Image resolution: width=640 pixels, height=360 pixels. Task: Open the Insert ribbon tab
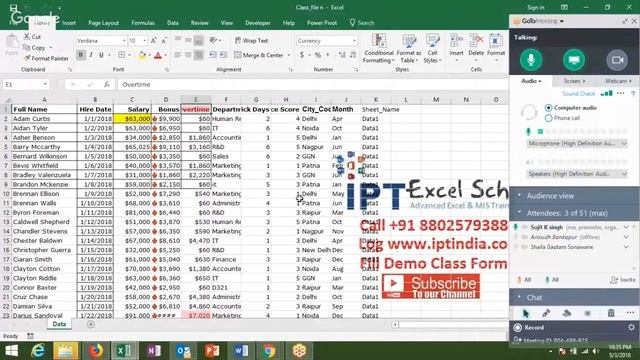tap(69, 23)
